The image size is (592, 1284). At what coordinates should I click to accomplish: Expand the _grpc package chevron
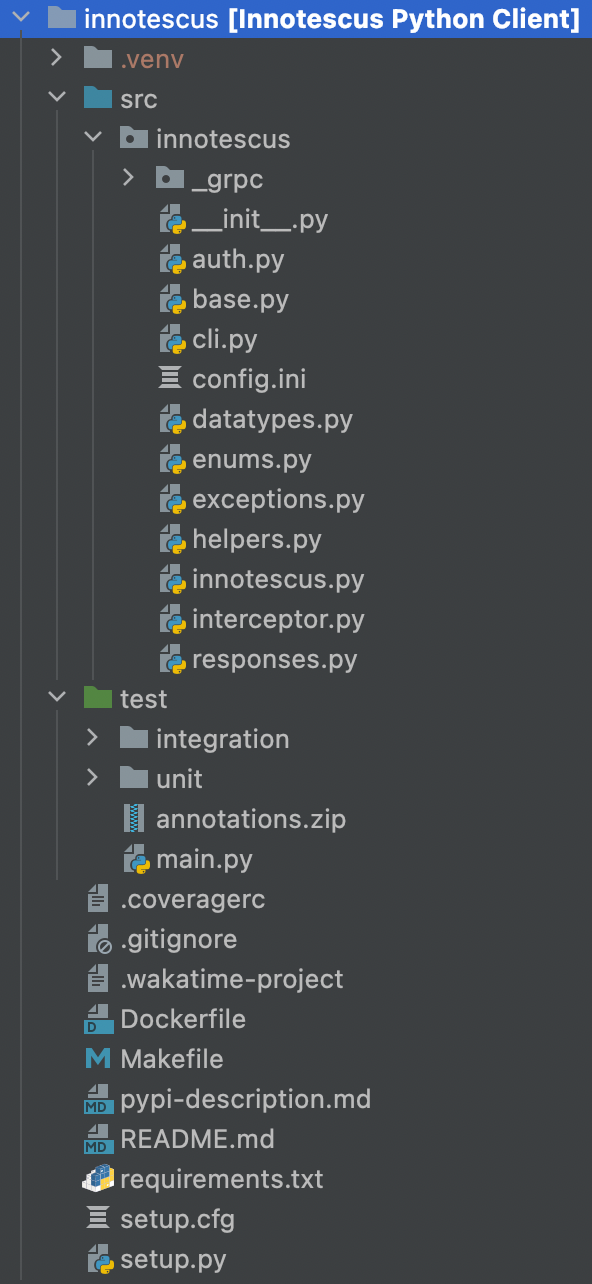(128, 178)
